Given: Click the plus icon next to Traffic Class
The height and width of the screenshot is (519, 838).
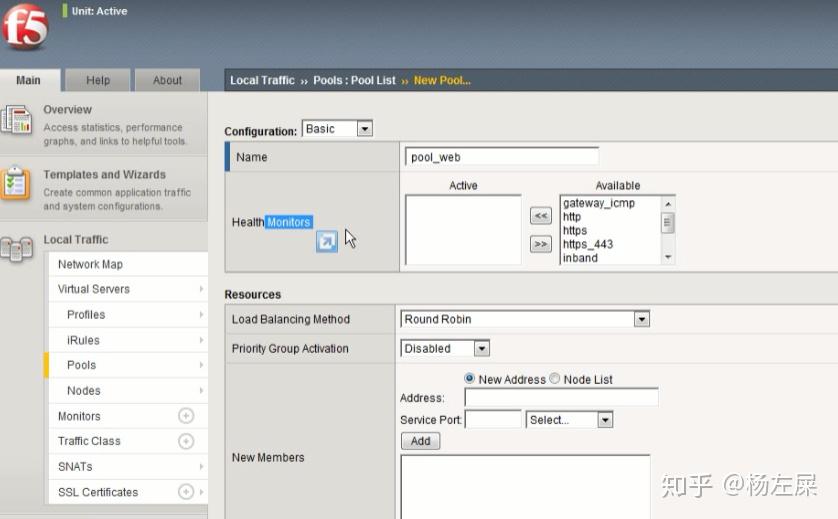Looking at the screenshot, I should click(x=186, y=441).
